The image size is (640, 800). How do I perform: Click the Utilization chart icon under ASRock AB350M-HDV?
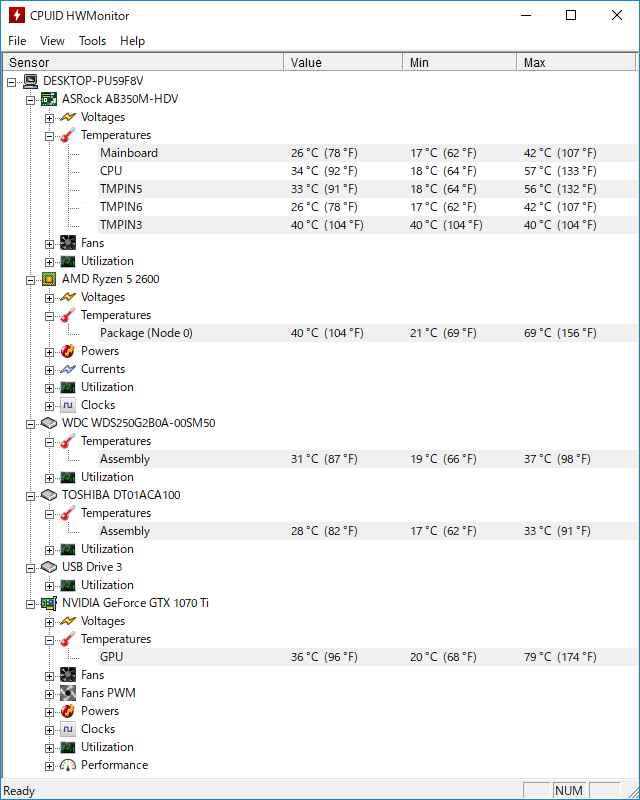[x=68, y=261]
